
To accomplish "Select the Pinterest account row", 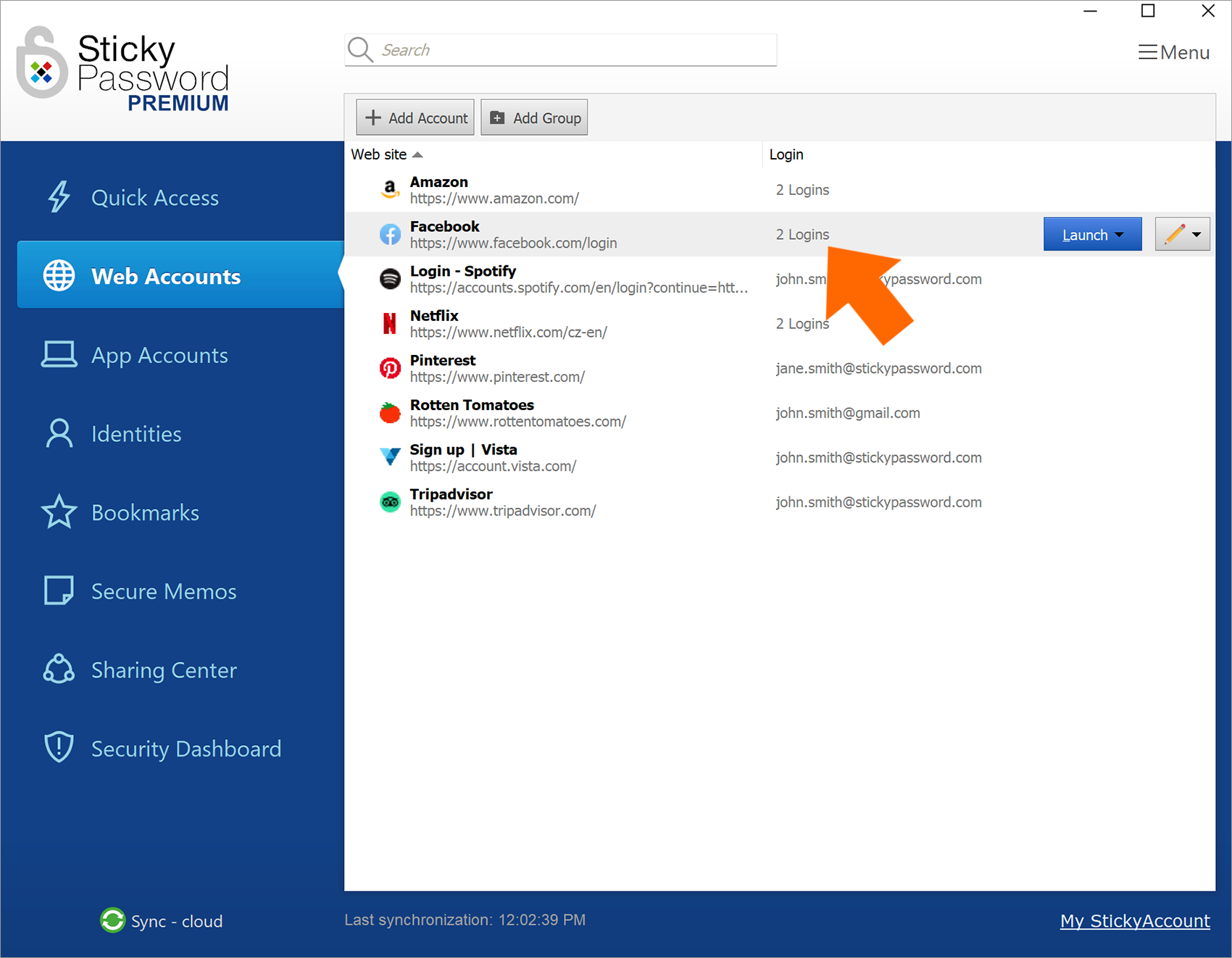I will [x=780, y=368].
